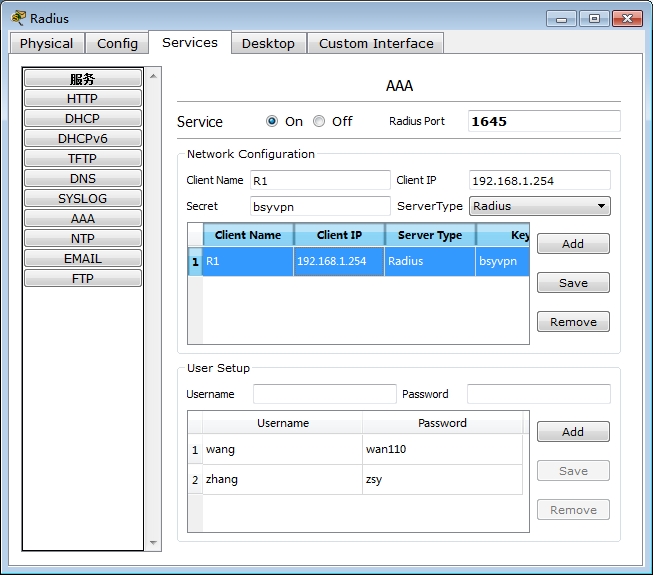
Task: Open the ServerType dropdown
Action: coord(539,206)
